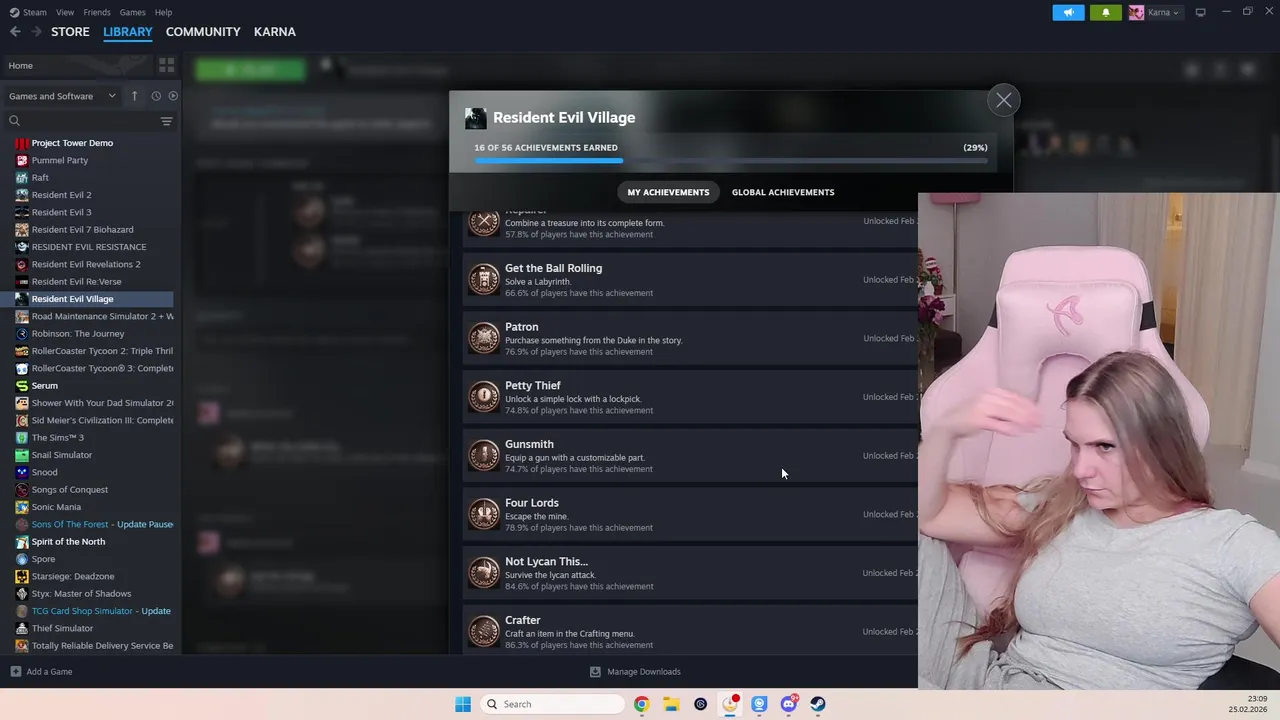
Task: Click the Get the Ball Rolling achievement icon
Action: point(484,280)
